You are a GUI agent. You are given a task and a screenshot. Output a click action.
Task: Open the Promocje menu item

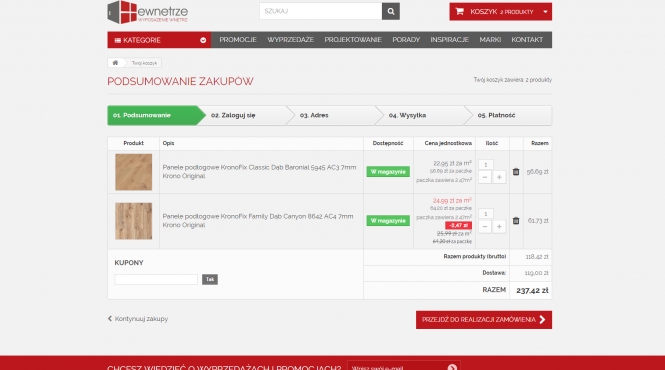238,40
